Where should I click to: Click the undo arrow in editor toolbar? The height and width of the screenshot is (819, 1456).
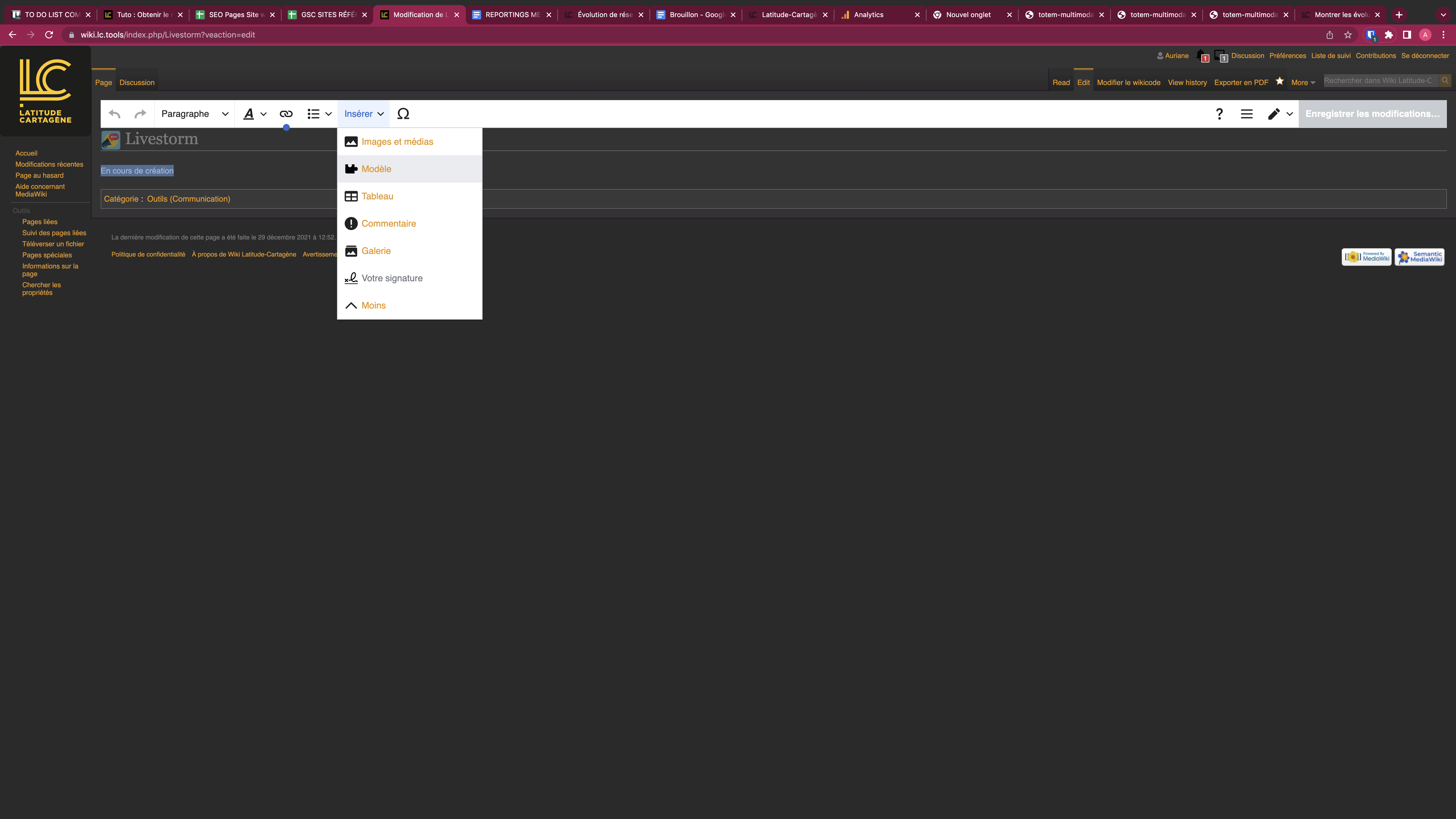[115, 114]
